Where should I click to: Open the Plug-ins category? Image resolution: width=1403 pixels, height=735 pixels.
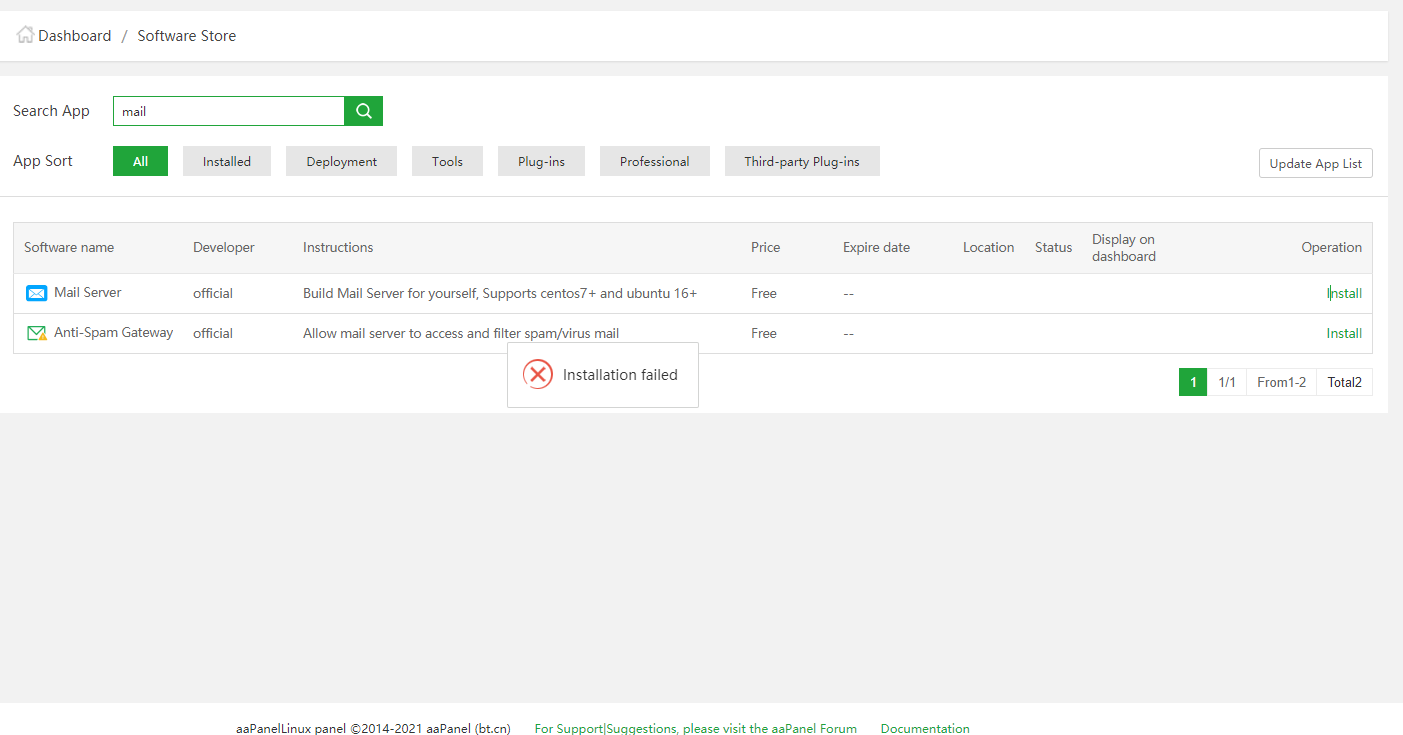pos(541,161)
